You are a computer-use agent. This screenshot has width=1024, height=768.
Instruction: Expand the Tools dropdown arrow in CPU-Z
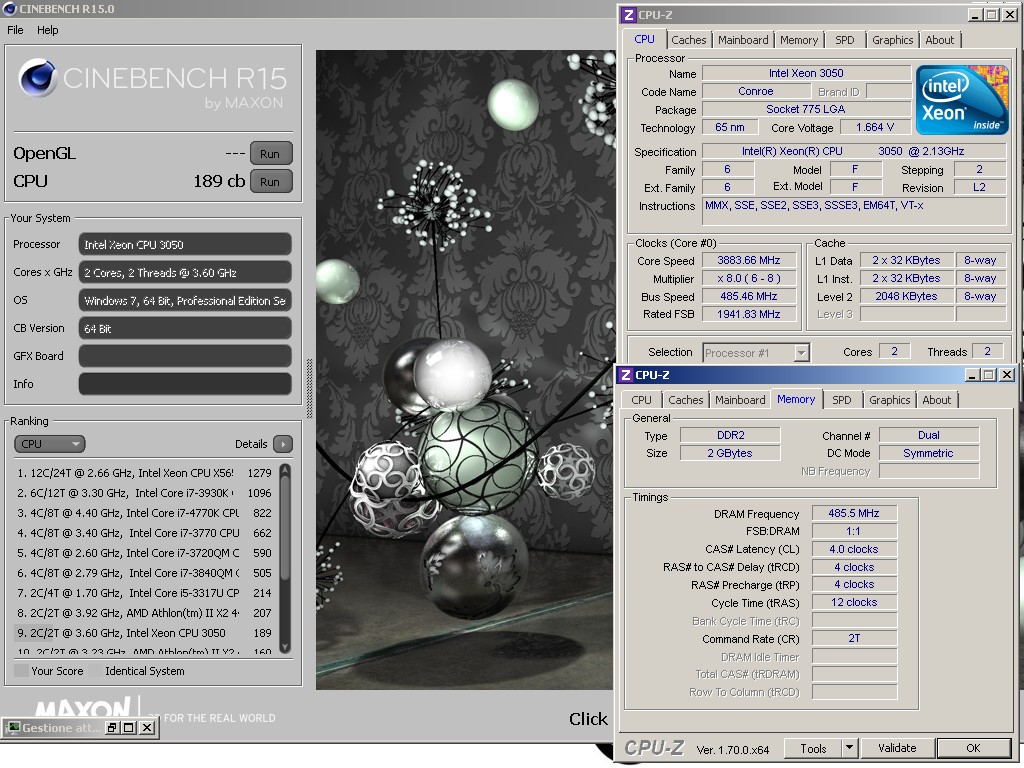click(849, 748)
